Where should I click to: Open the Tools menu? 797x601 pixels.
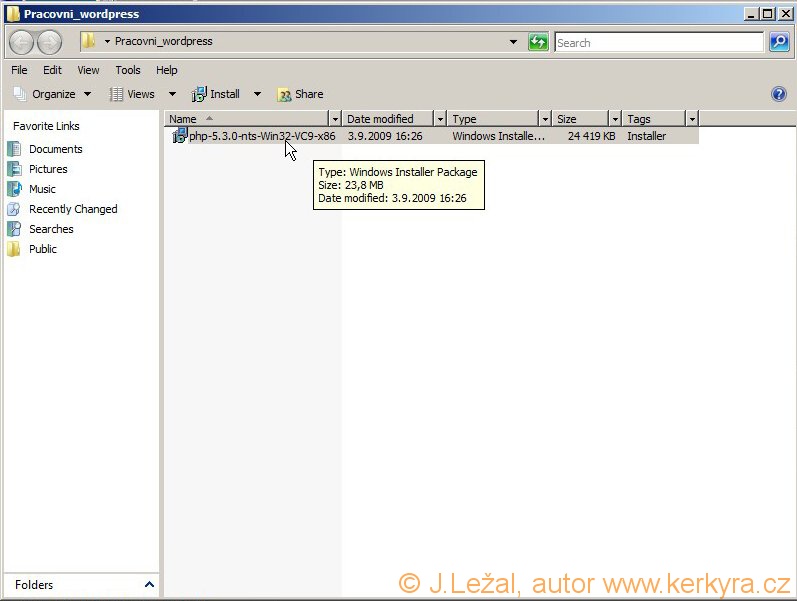(x=128, y=70)
